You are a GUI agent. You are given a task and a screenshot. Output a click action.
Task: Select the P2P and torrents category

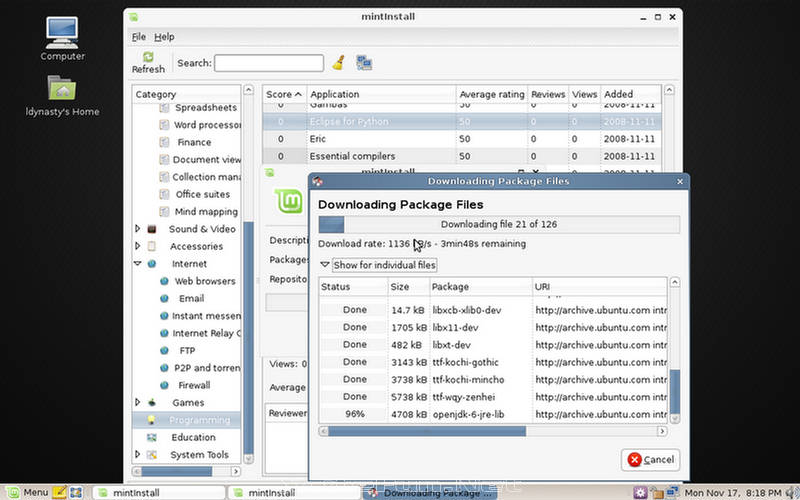[x=207, y=368]
